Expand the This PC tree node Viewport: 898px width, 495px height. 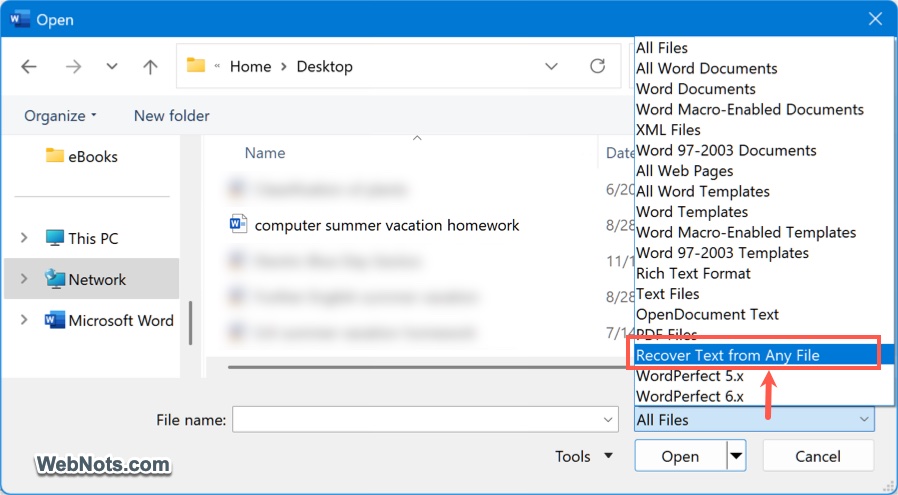tap(24, 237)
